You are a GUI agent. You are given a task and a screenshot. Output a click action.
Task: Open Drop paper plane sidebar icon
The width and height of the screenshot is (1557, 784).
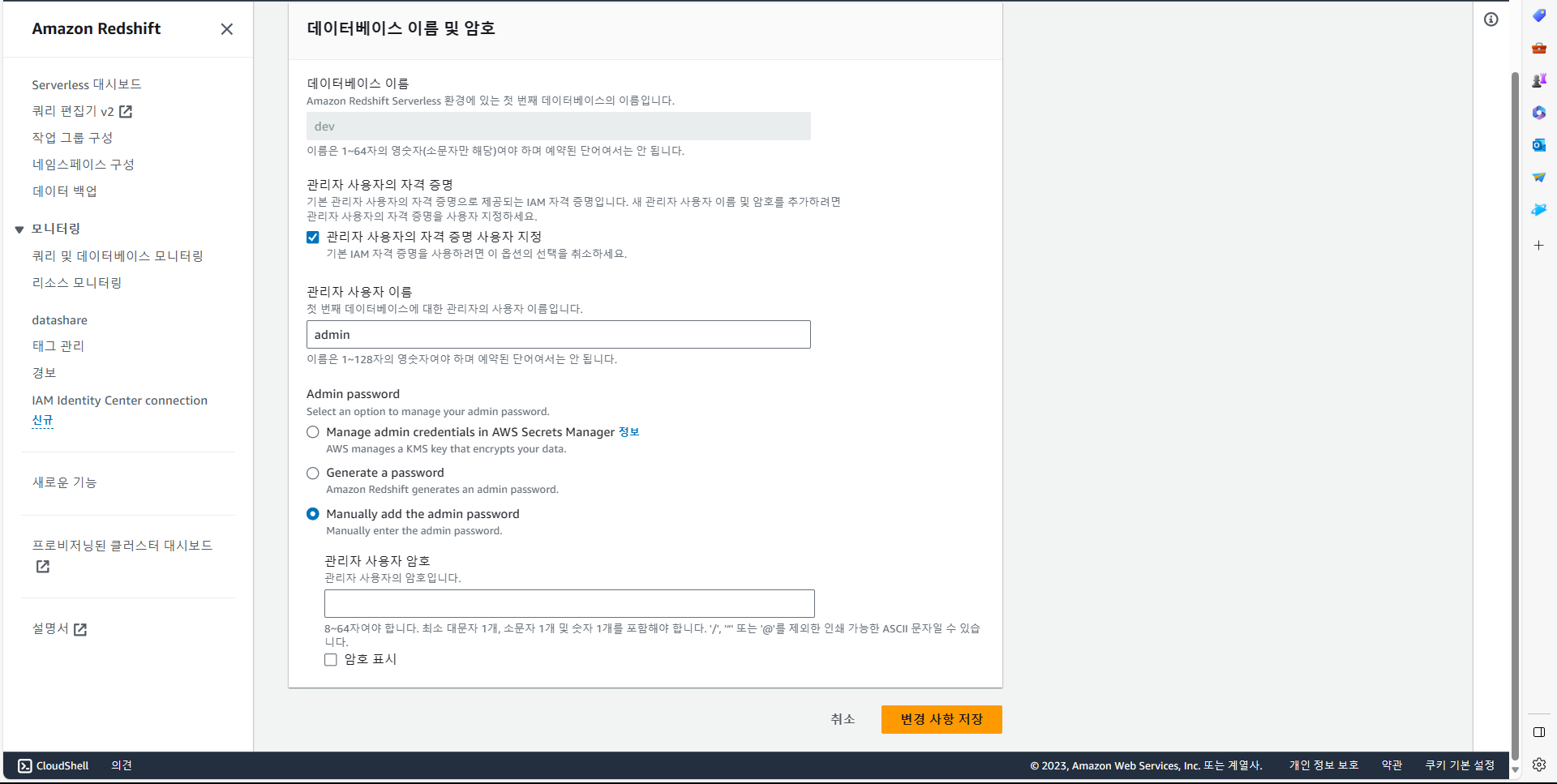pos(1538,178)
